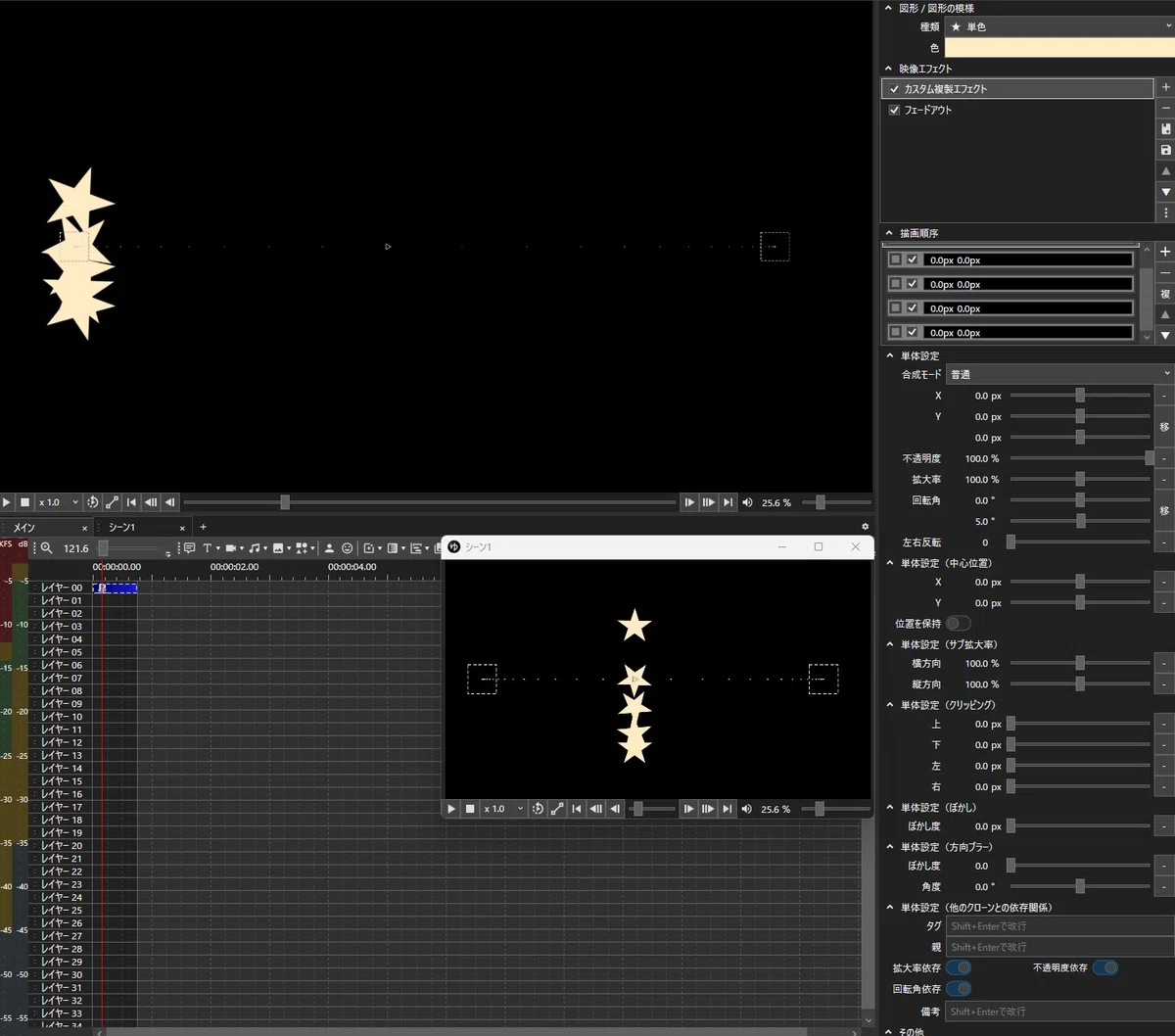This screenshot has height=1036, width=1175.
Task: Add video item with camera icon
Action: tap(230, 548)
